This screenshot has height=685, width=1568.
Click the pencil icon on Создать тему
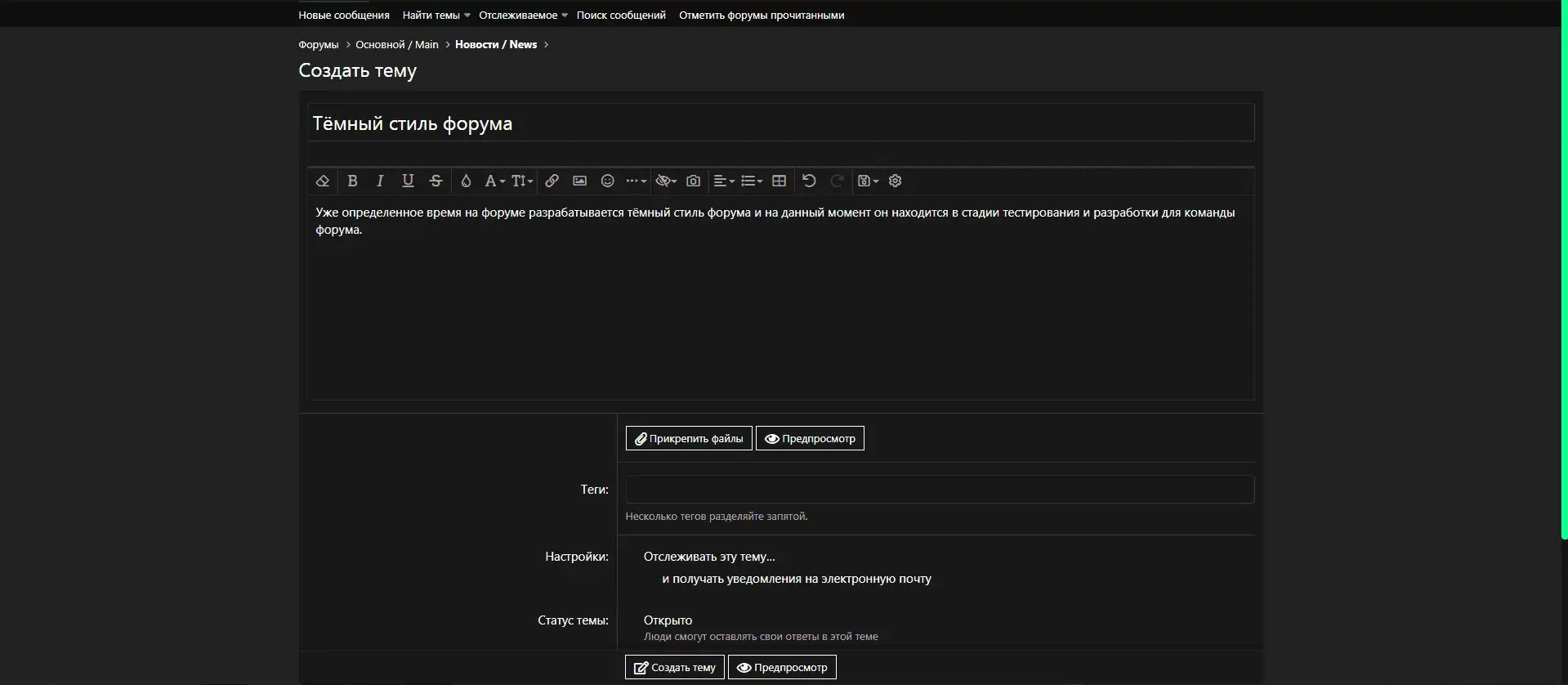tap(641, 668)
